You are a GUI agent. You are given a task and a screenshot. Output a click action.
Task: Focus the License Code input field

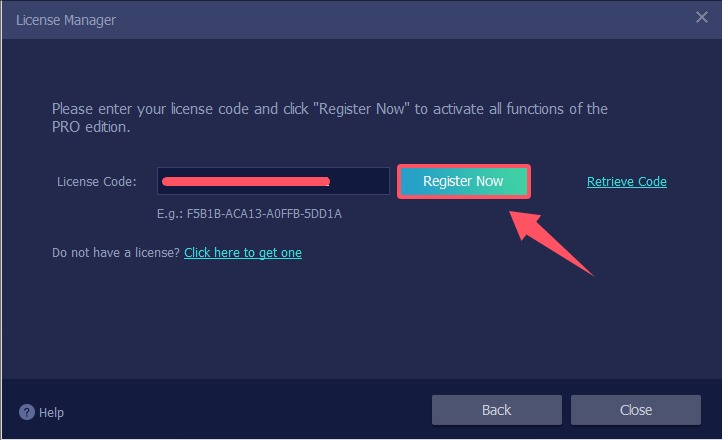273,181
